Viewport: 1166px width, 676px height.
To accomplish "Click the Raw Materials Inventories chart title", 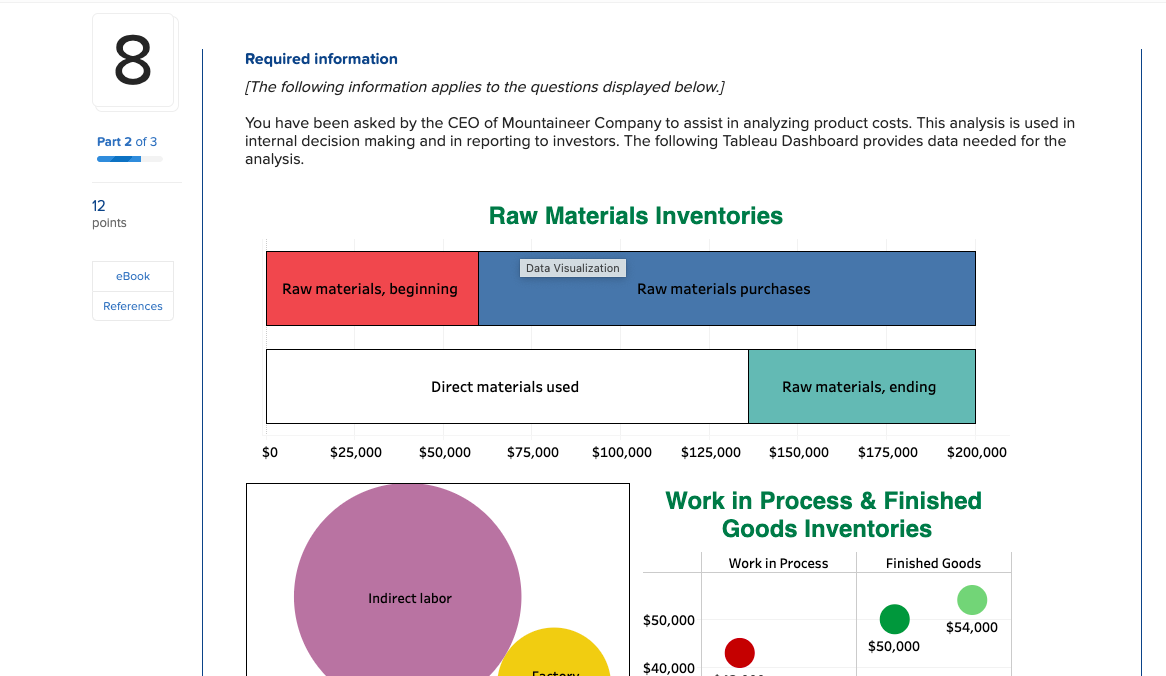I will [636, 216].
